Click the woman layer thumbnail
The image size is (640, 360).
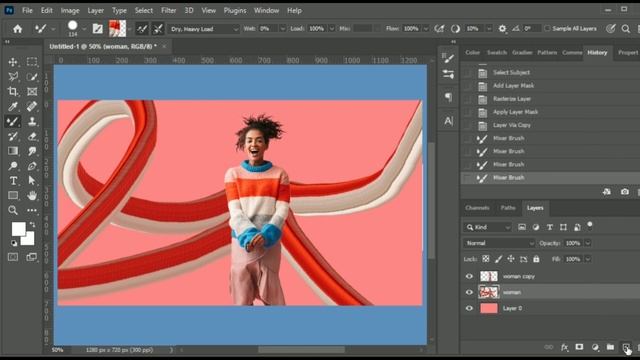[x=489, y=292]
